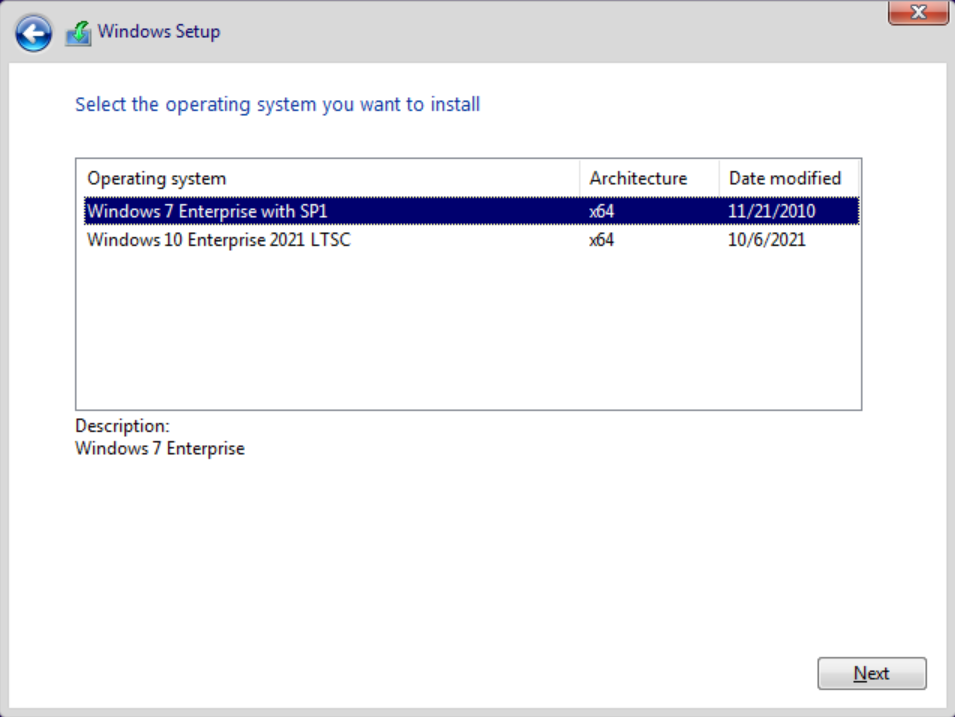Sort by Operating system column header
Screen dimensions: 955x717
157,179
